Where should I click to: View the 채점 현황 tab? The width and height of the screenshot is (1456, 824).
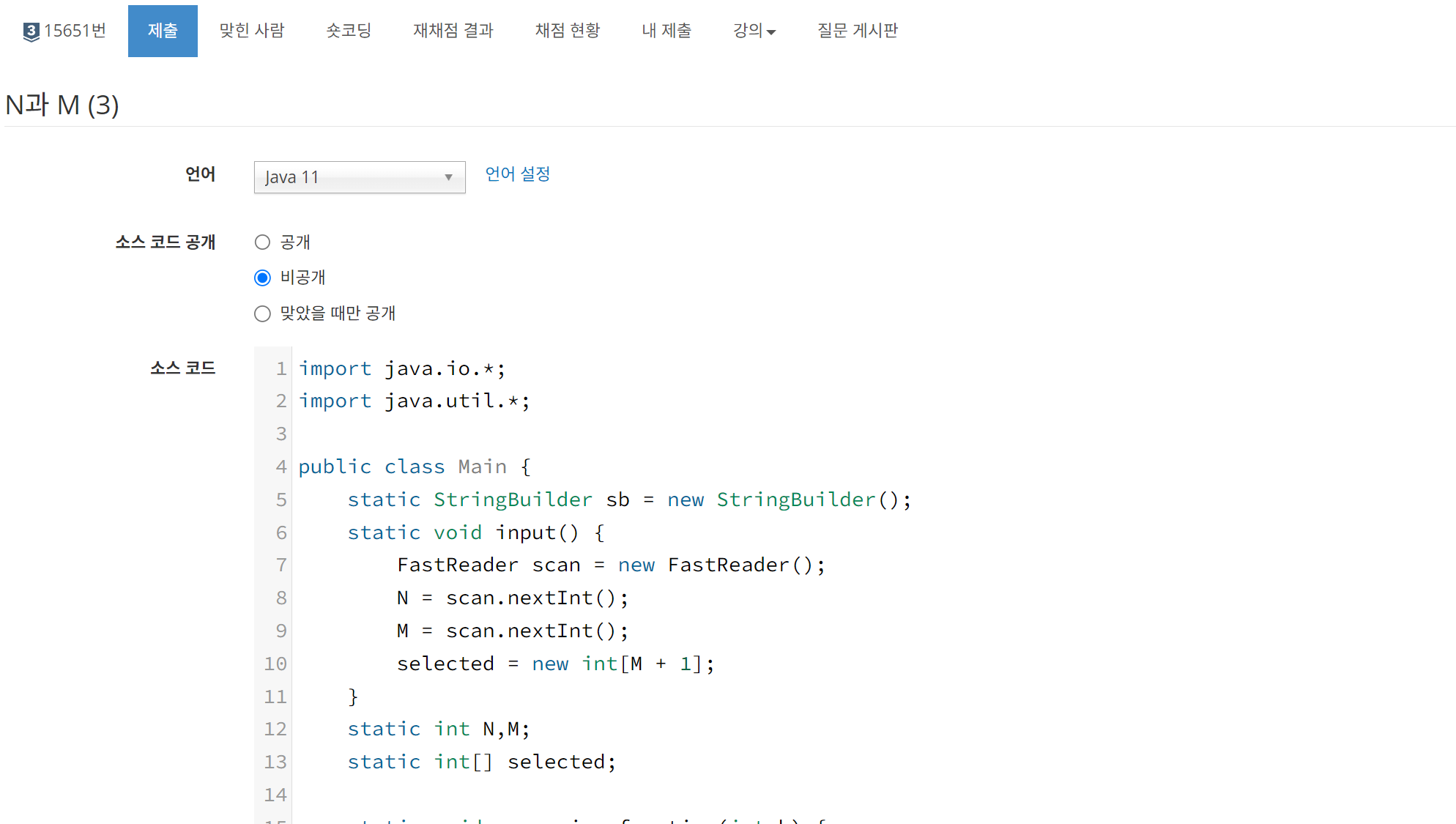click(x=568, y=31)
